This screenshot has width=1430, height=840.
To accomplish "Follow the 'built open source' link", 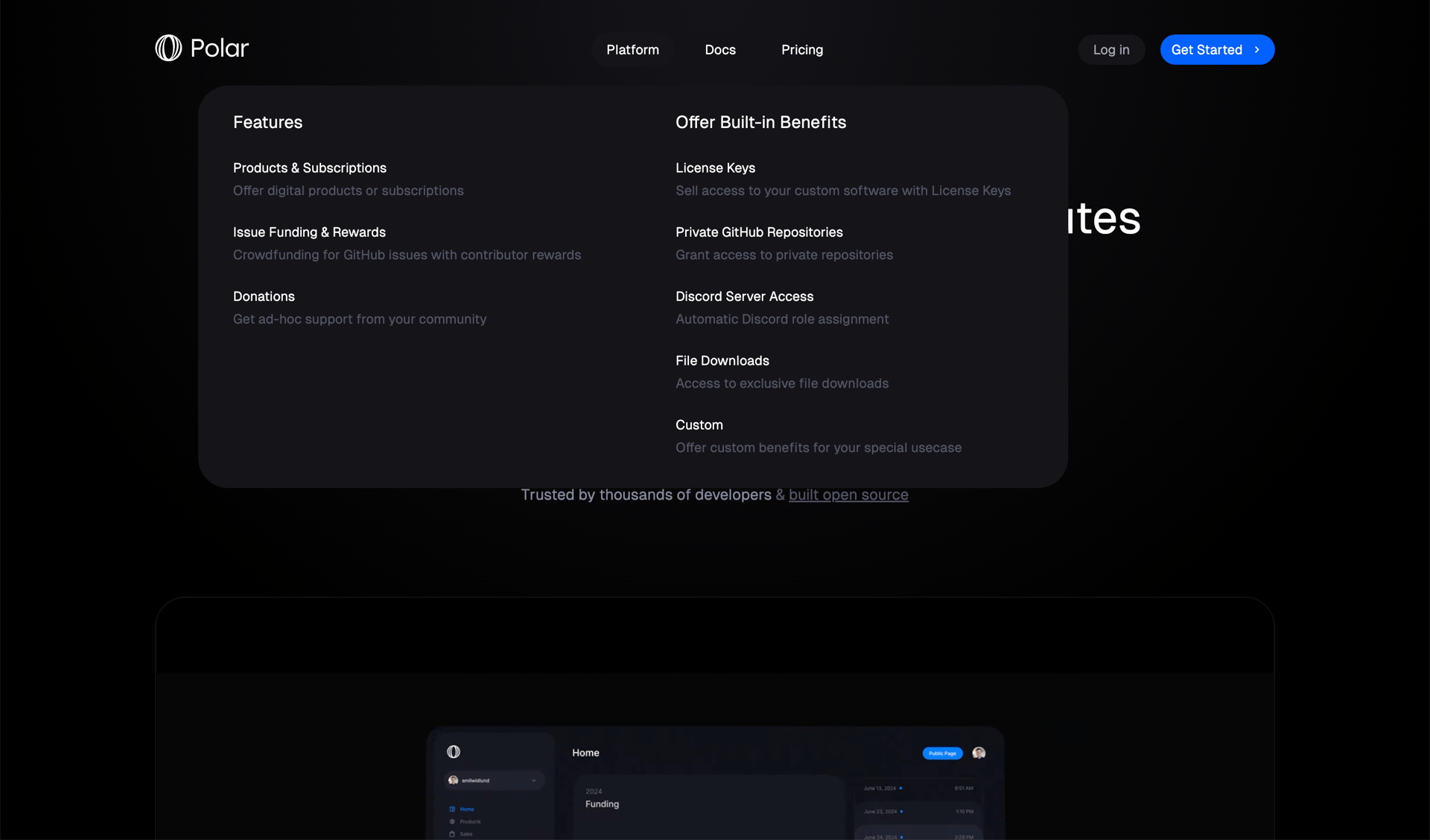I will click(x=848, y=494).
